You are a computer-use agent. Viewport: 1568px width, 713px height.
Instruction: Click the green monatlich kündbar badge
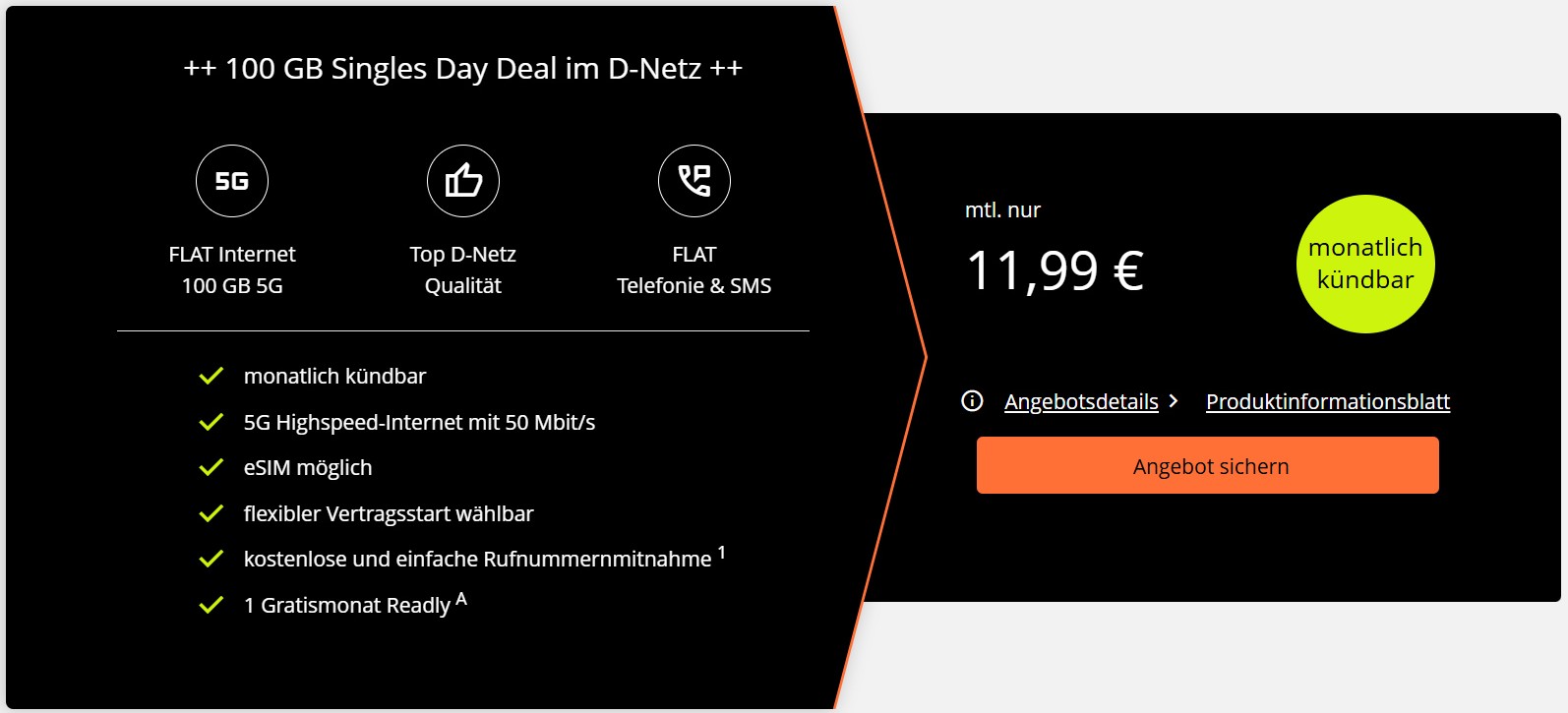pos(1365,264)
